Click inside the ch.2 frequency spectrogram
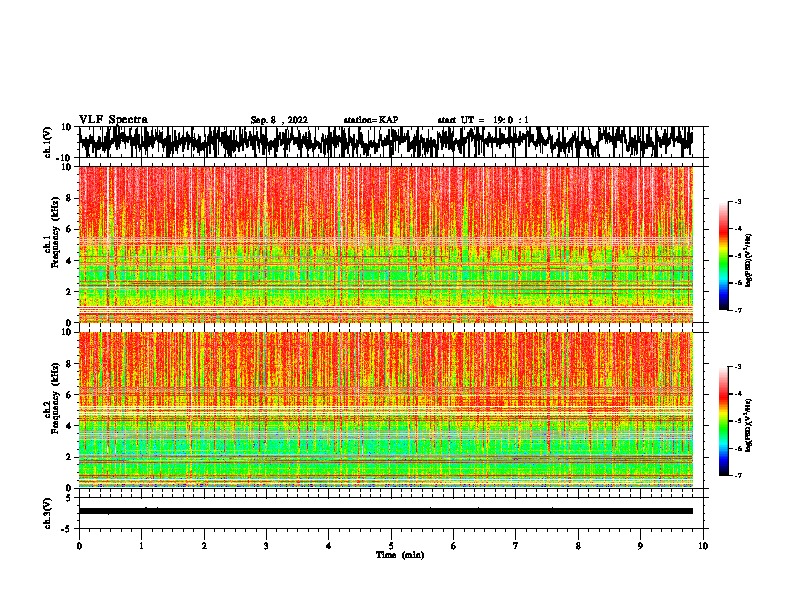Image resolution: width=792 pixels, height=612 pixels. 386,410
